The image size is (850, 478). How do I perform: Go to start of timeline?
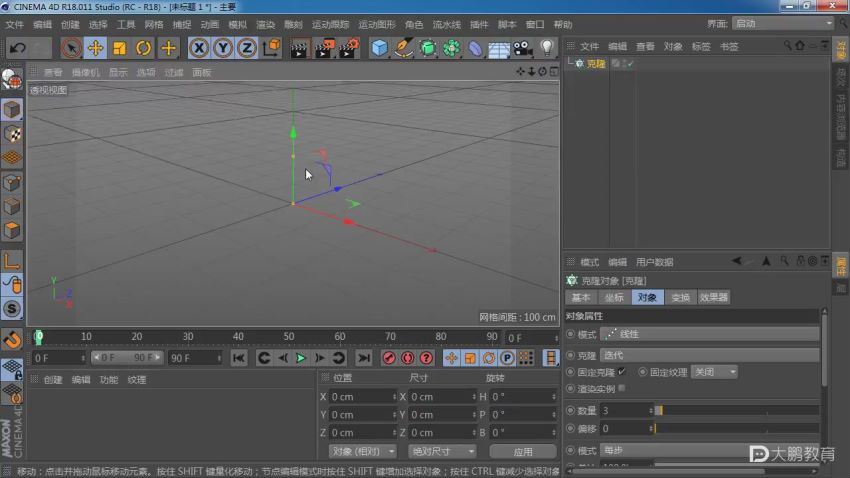point(239,358)
